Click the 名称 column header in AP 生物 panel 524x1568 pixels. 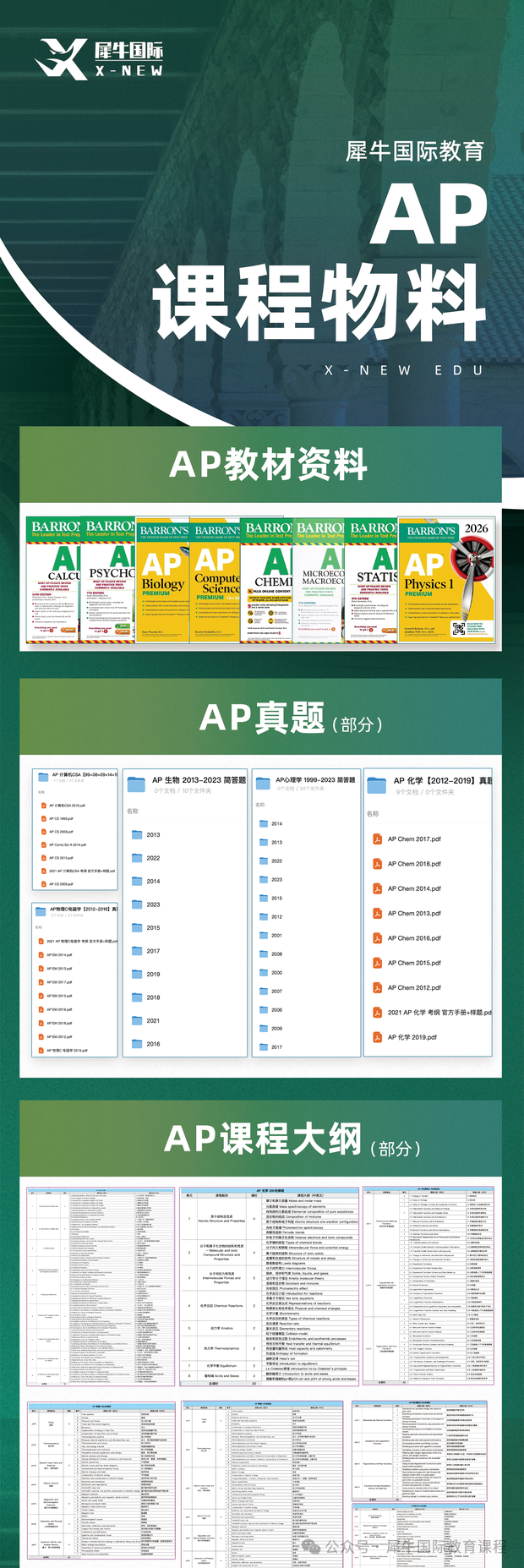click(133, 811)
